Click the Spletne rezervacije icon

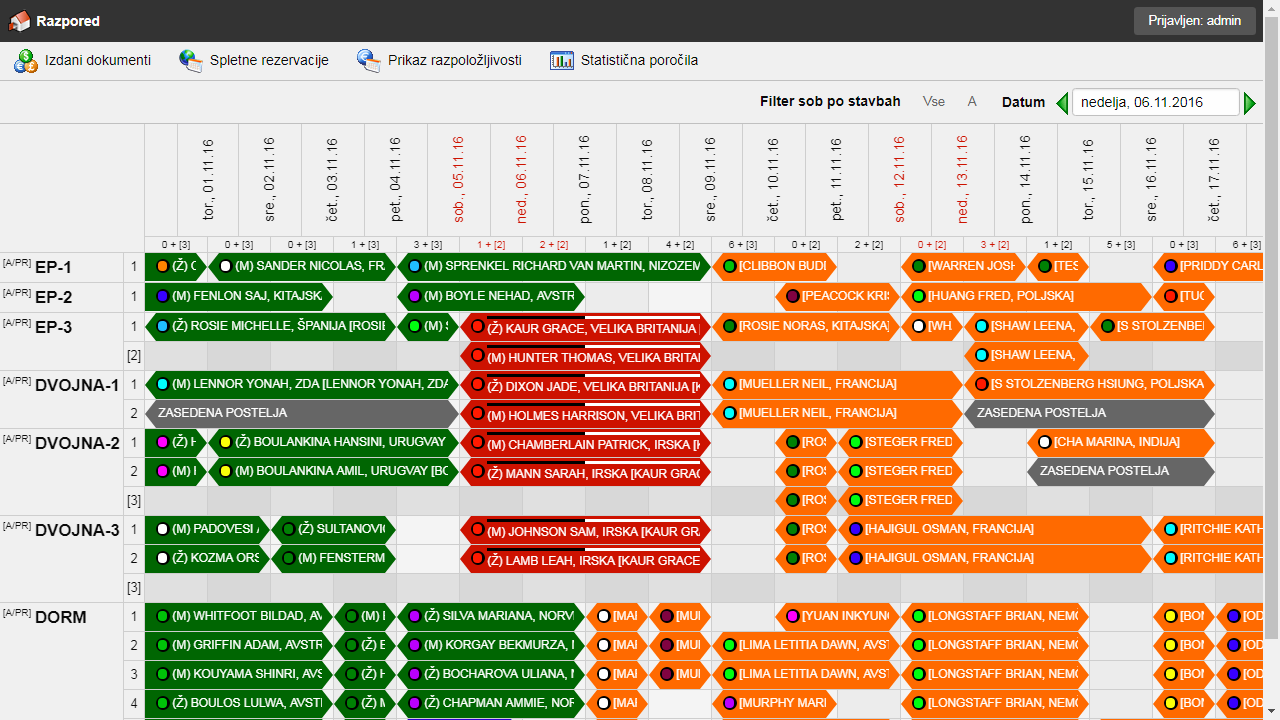click(x=191, y=61)
